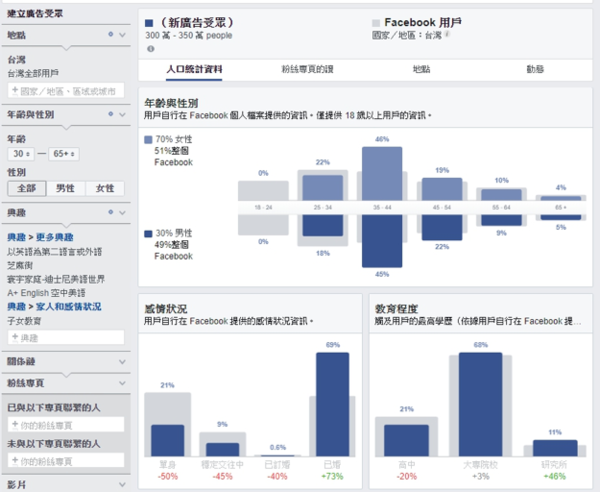Click the 30% 男性 legend square
Screen dimensions: 600x492
pos(148,233)
